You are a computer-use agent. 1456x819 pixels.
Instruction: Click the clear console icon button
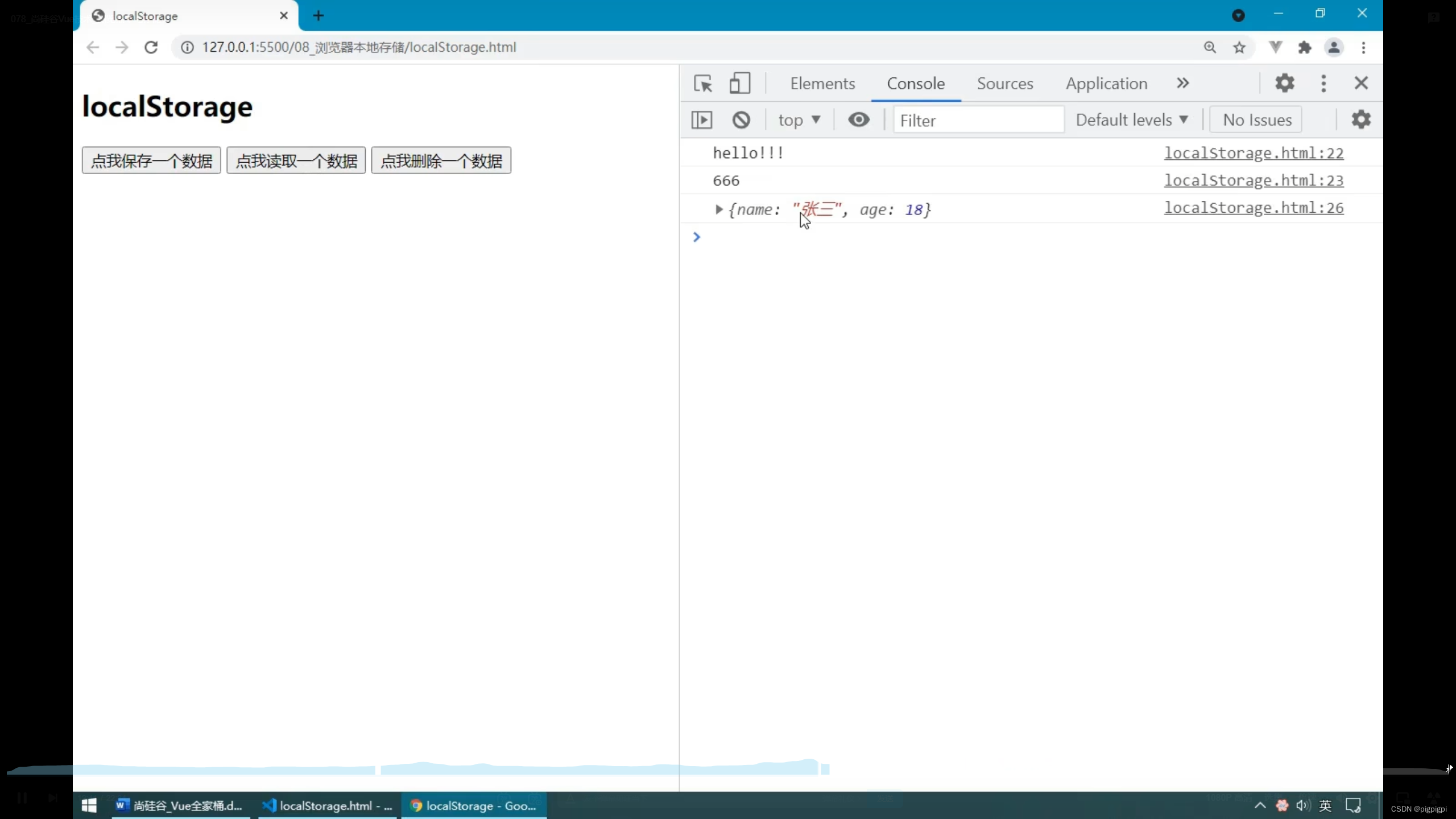click(x=741, y=120)
